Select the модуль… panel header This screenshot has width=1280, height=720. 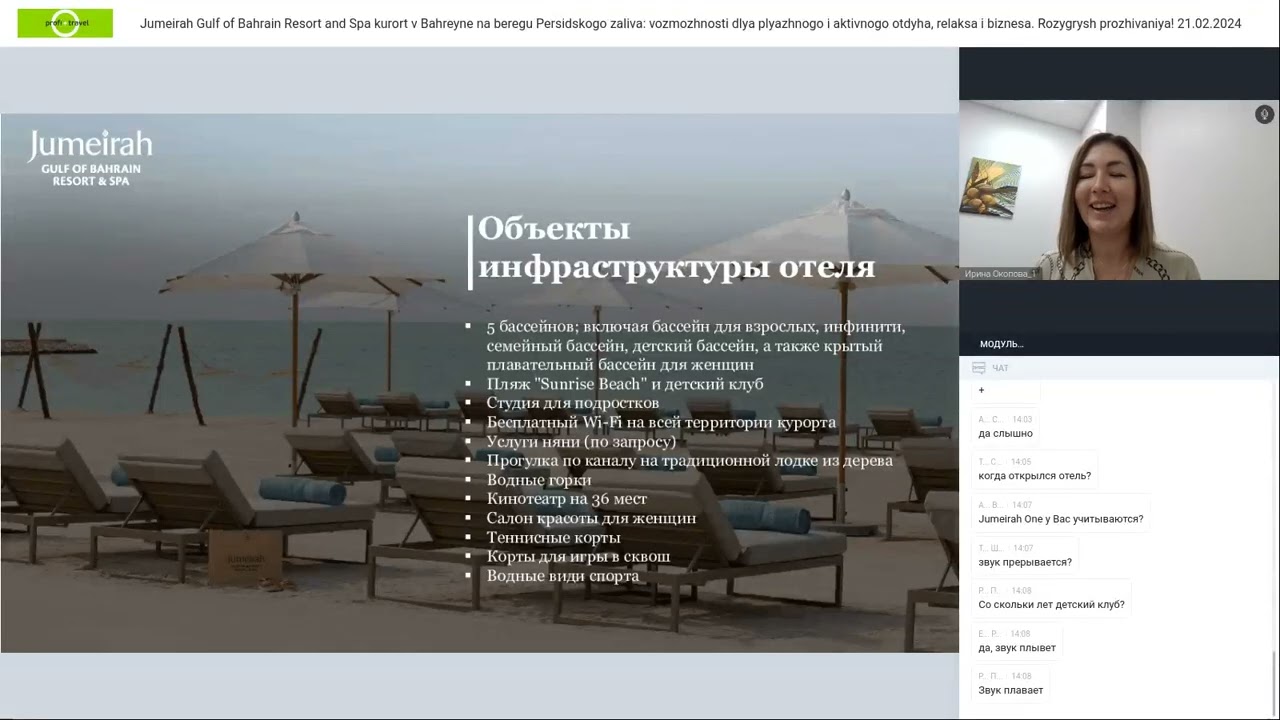1002,343
